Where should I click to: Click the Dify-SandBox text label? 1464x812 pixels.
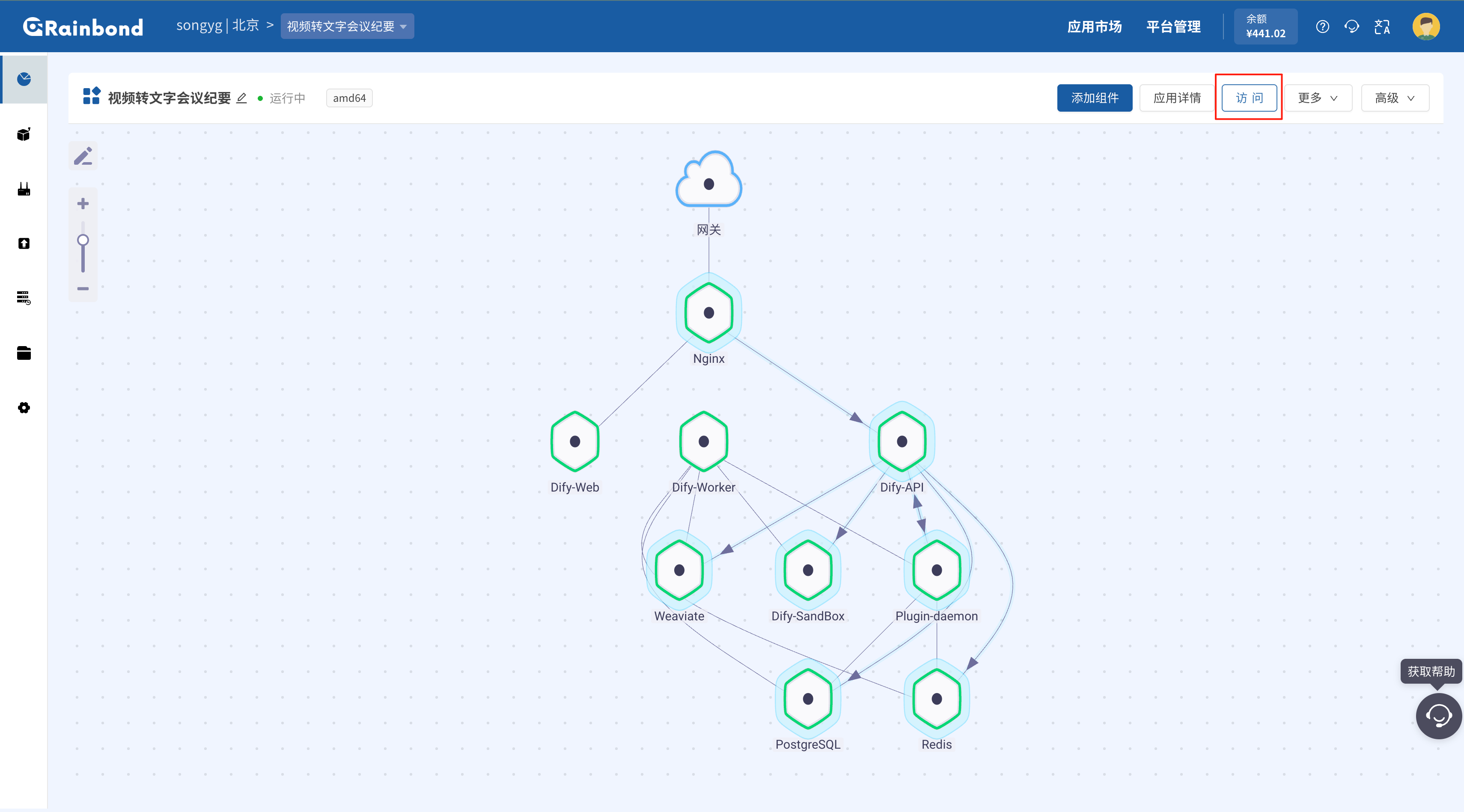[x=808, y=616]
